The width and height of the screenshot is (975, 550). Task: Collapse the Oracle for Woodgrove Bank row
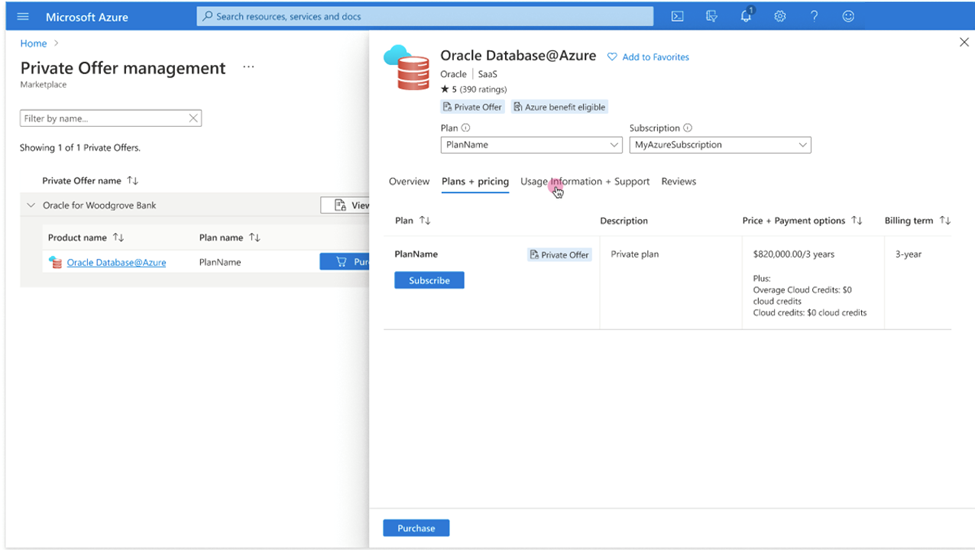tap(30, 205)
